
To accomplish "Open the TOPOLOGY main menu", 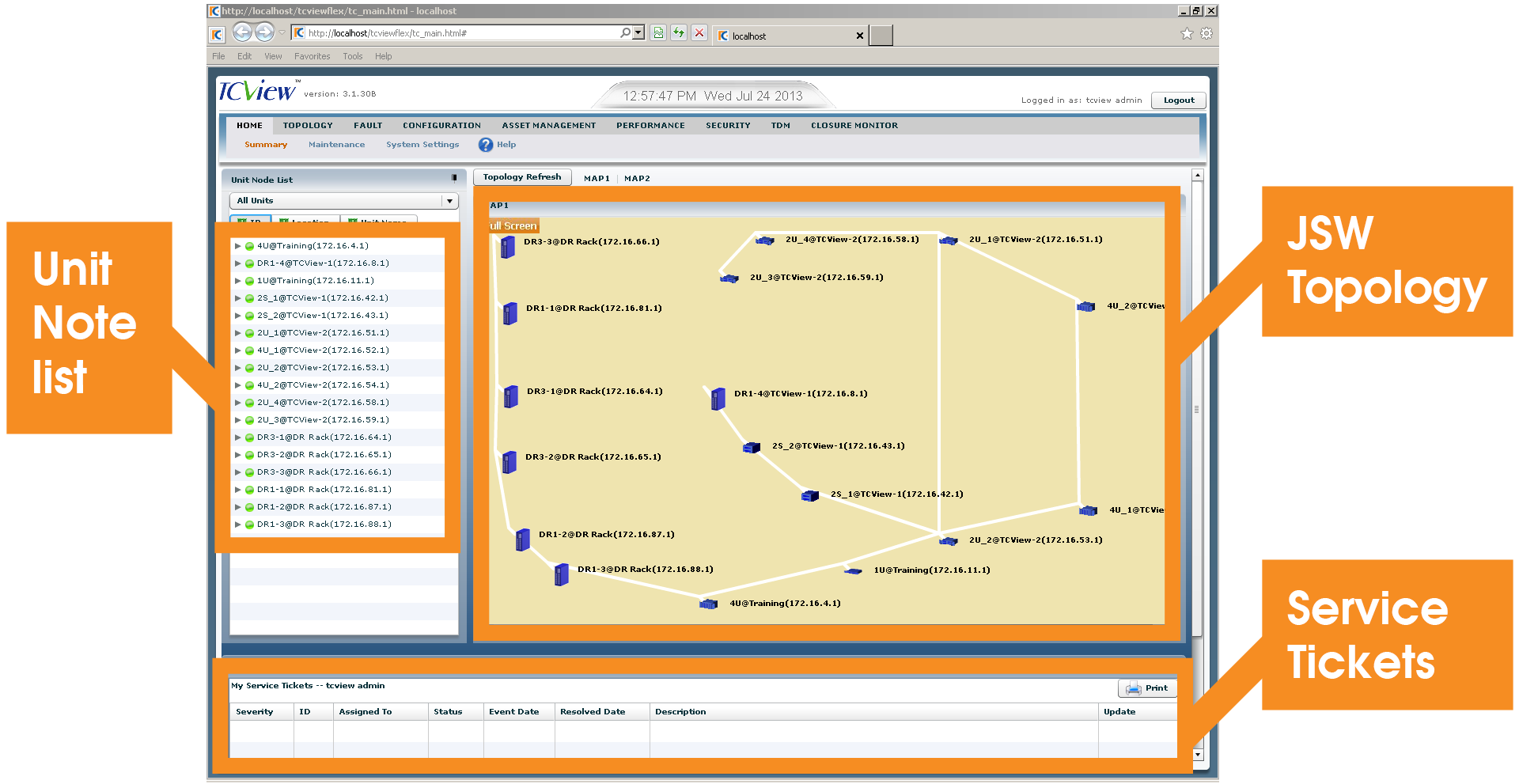I will click(x=308, y=126).
